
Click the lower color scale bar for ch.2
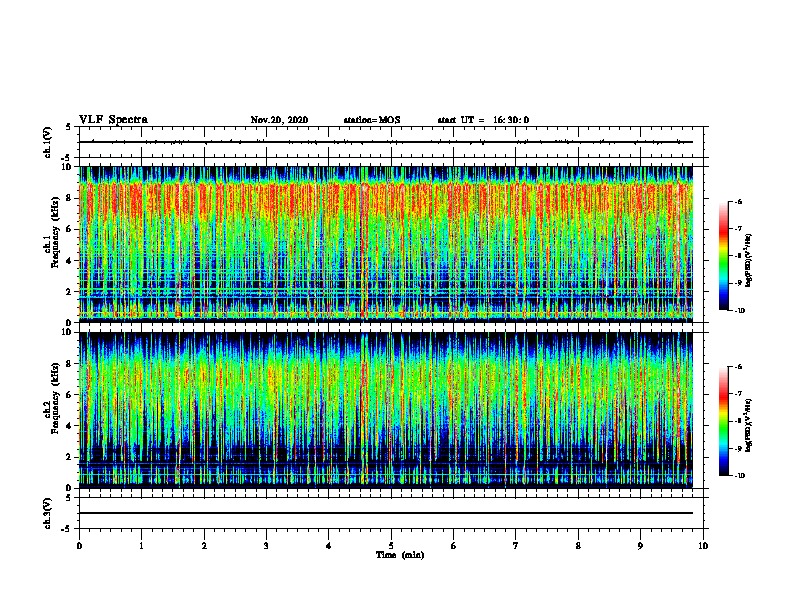click(x=723, y=421)
